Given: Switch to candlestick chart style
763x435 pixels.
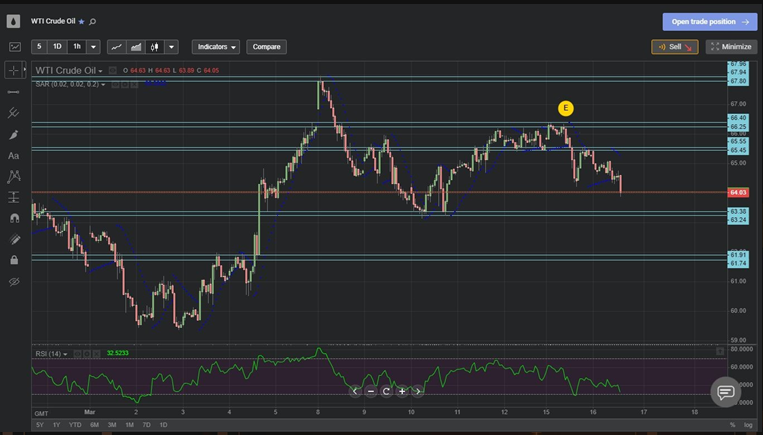Looking at the screenshot, I should (155, 47).
